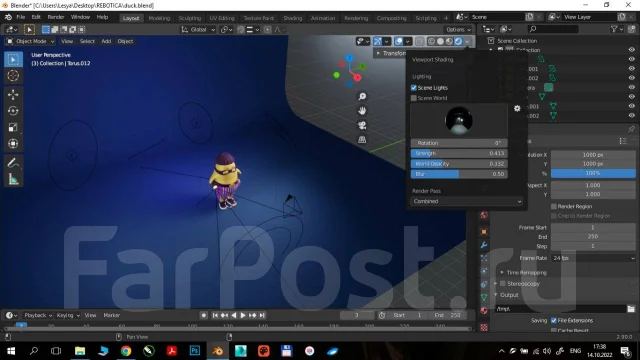Adjust the World Opacity slider
This screenshot has width=640, height=360.
point(459,164)
